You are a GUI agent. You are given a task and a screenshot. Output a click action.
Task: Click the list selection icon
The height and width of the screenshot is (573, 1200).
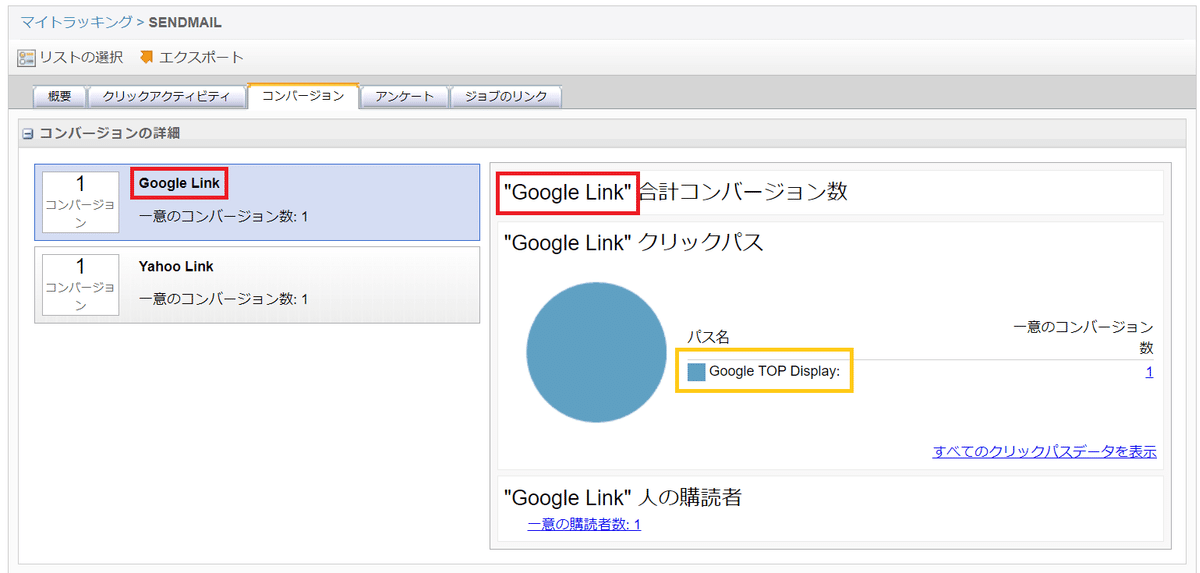click(x=27, y=58)
